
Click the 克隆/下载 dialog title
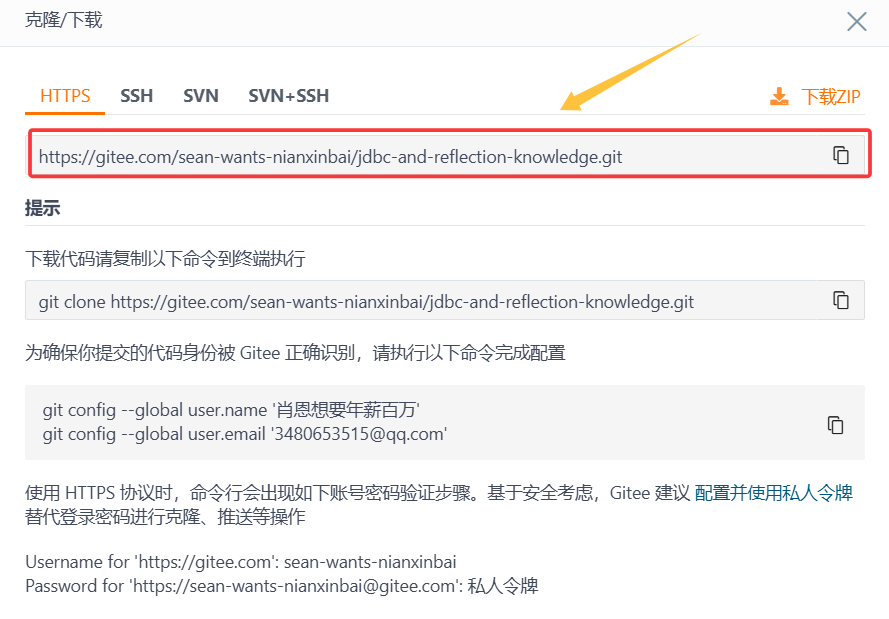coord(64,20)
